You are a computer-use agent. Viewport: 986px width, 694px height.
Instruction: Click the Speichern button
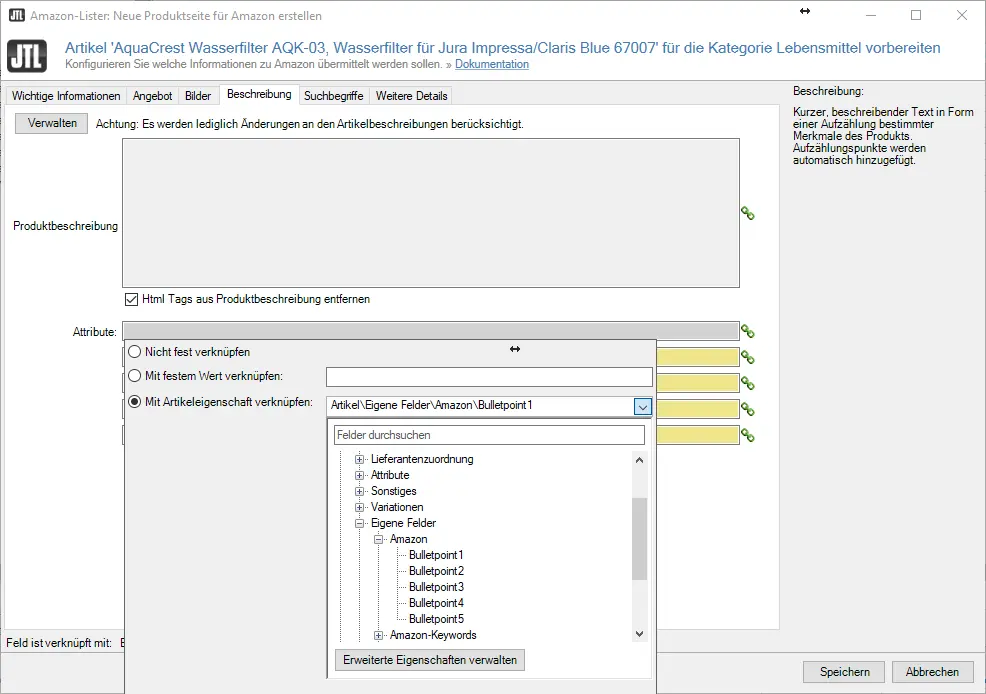tap(845, 672)
